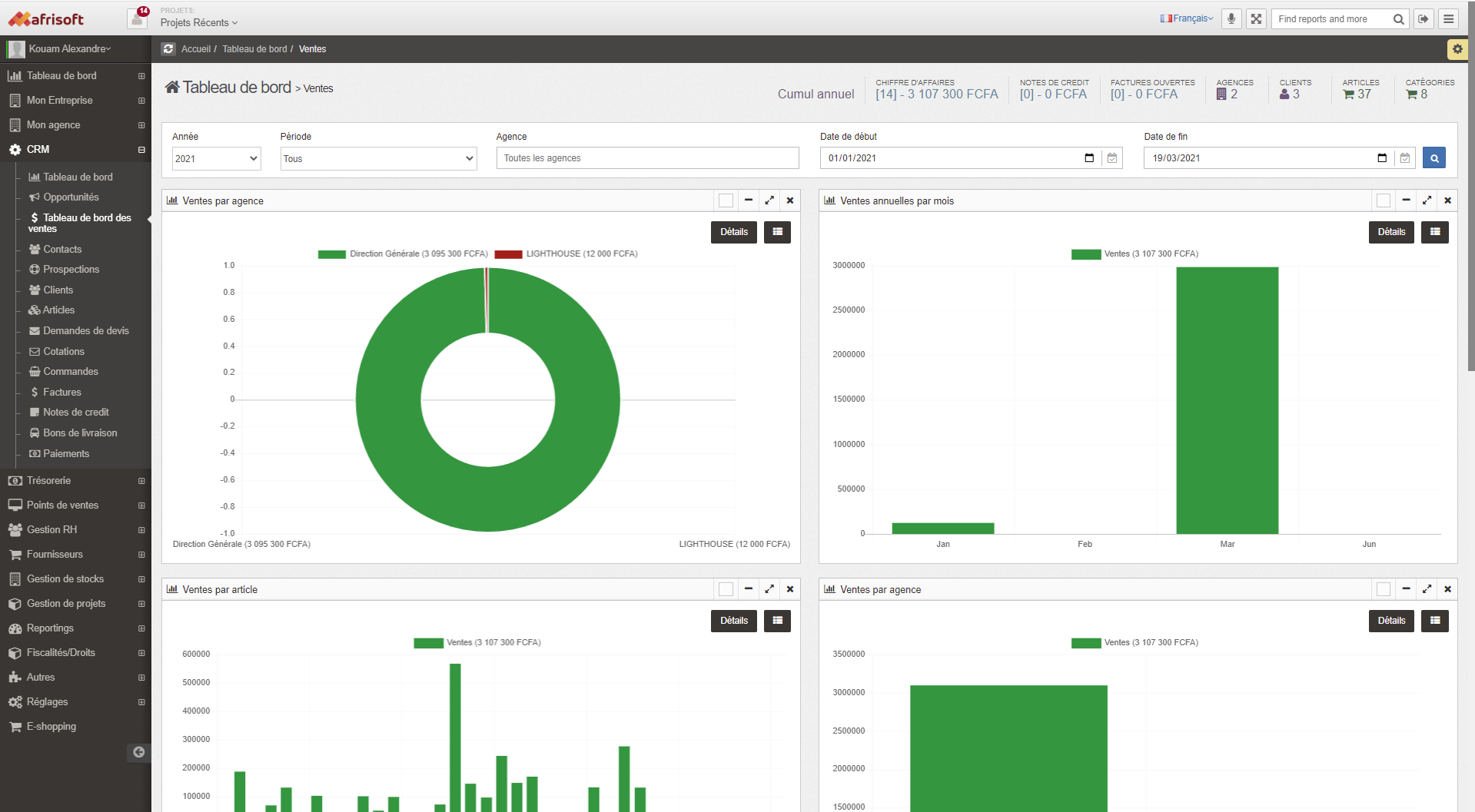
Task: Click the refresh icon in breadcrumb bar
Action: click(168, 49)
